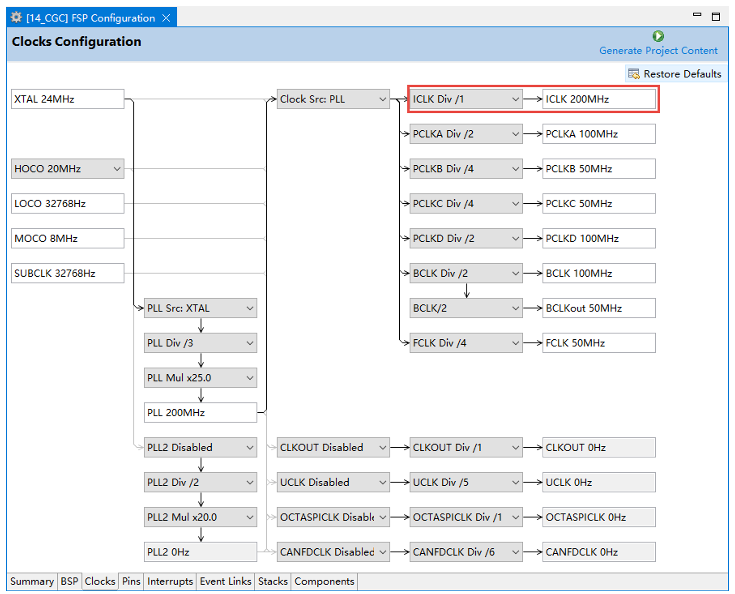The image size is (735, 594).
Task: Click the PCLKD 100MHz output field
Action: [599, 239]
